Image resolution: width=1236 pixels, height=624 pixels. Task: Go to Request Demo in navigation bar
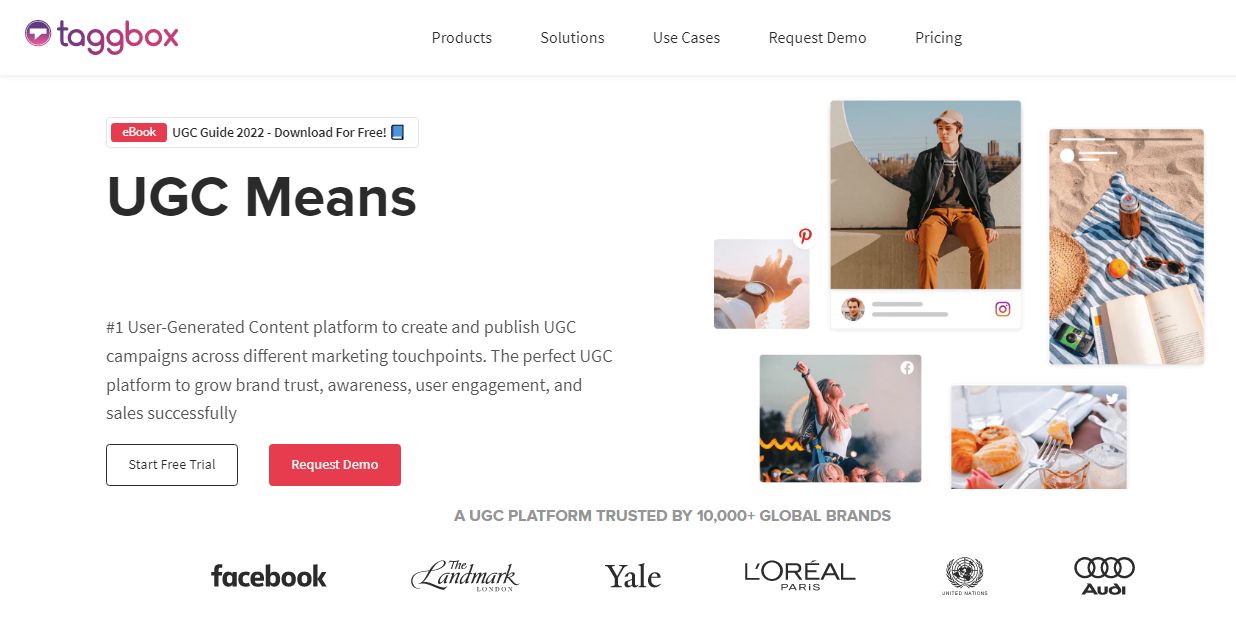tap(817, 38)
